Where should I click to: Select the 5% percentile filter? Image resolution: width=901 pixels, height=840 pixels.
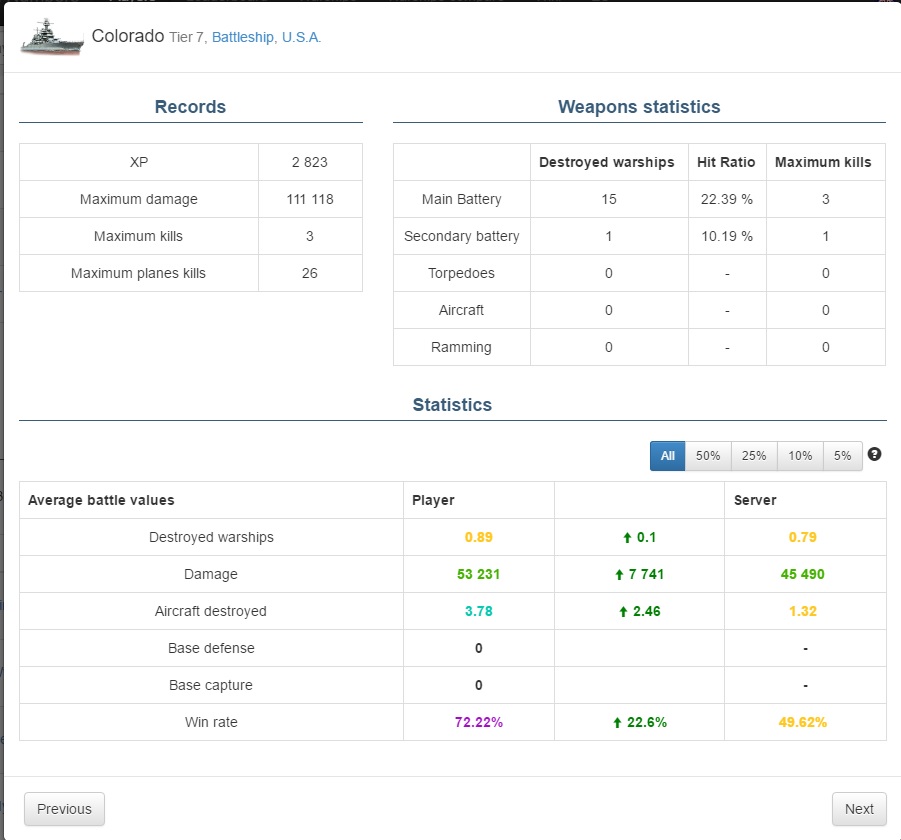pyautogui.click(x=842, y=456)
